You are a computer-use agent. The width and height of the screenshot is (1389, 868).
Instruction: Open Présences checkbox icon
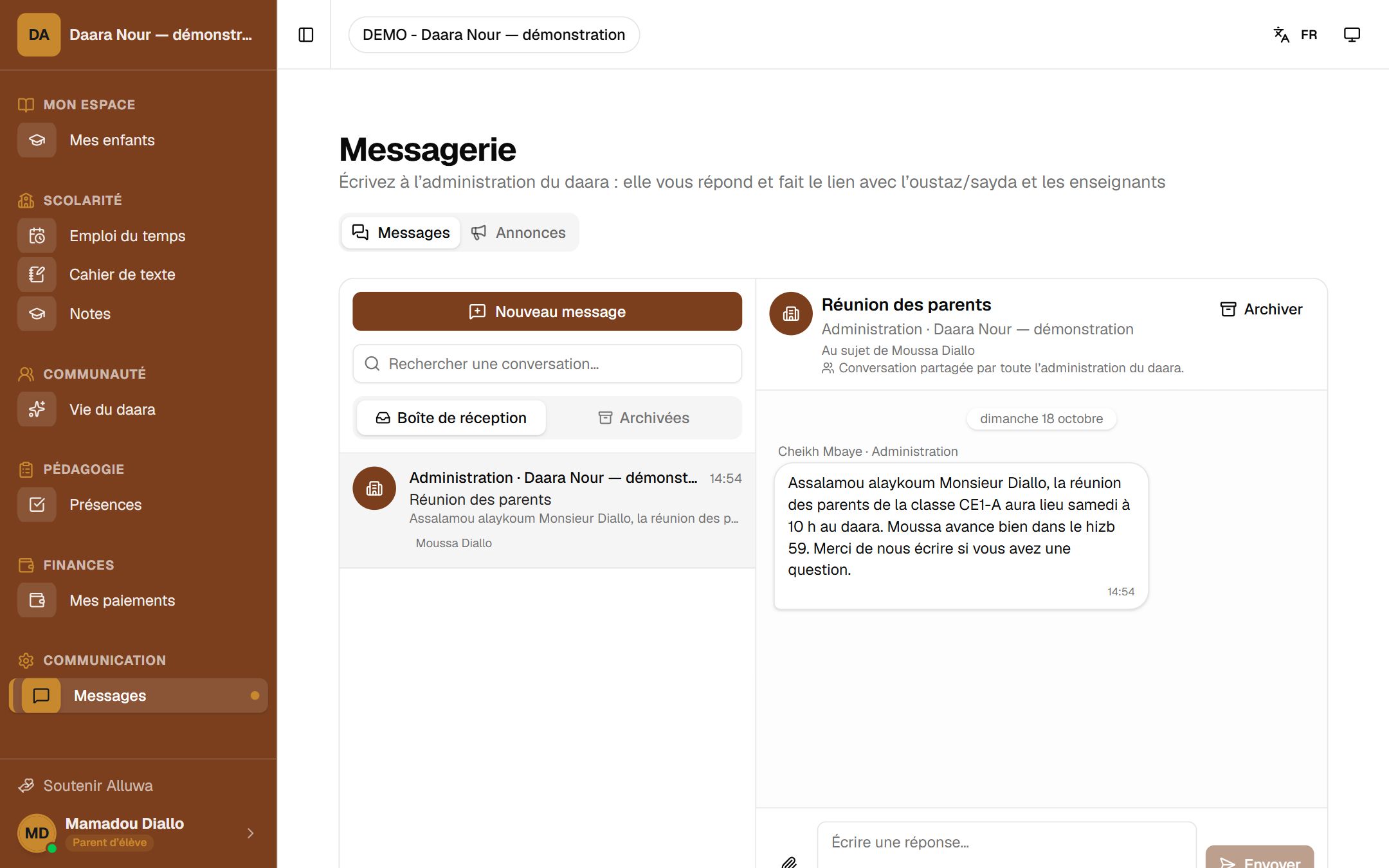pyautogui.click(x=37, y=505)
